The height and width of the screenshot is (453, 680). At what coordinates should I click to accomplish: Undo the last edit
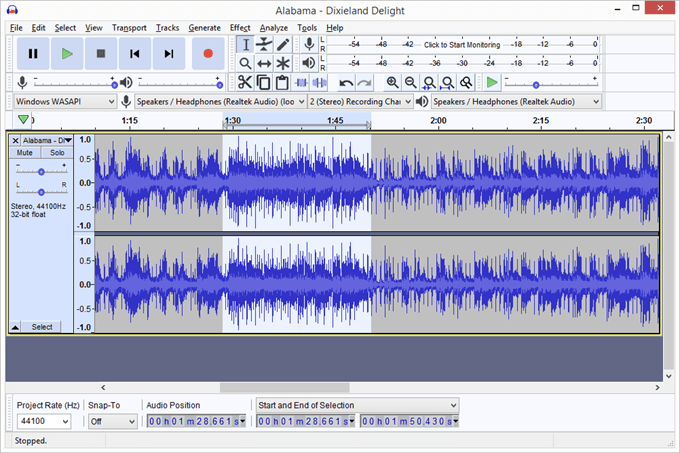coord(346,82)
